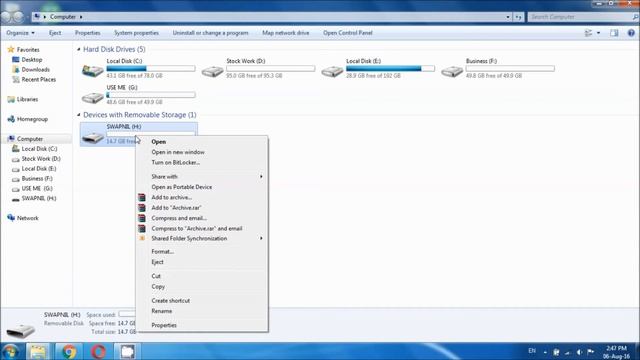Click the Network icon in navigation pane

[x=11, y=218]
